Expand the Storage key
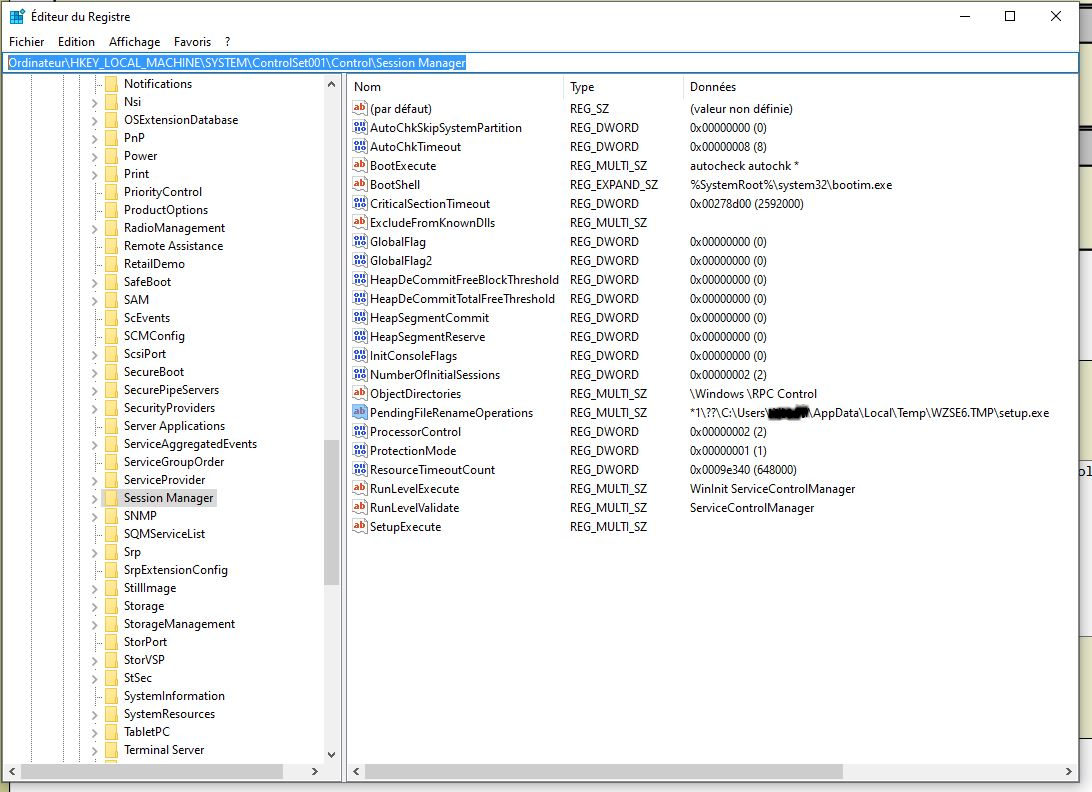 [x=95, y=606]
